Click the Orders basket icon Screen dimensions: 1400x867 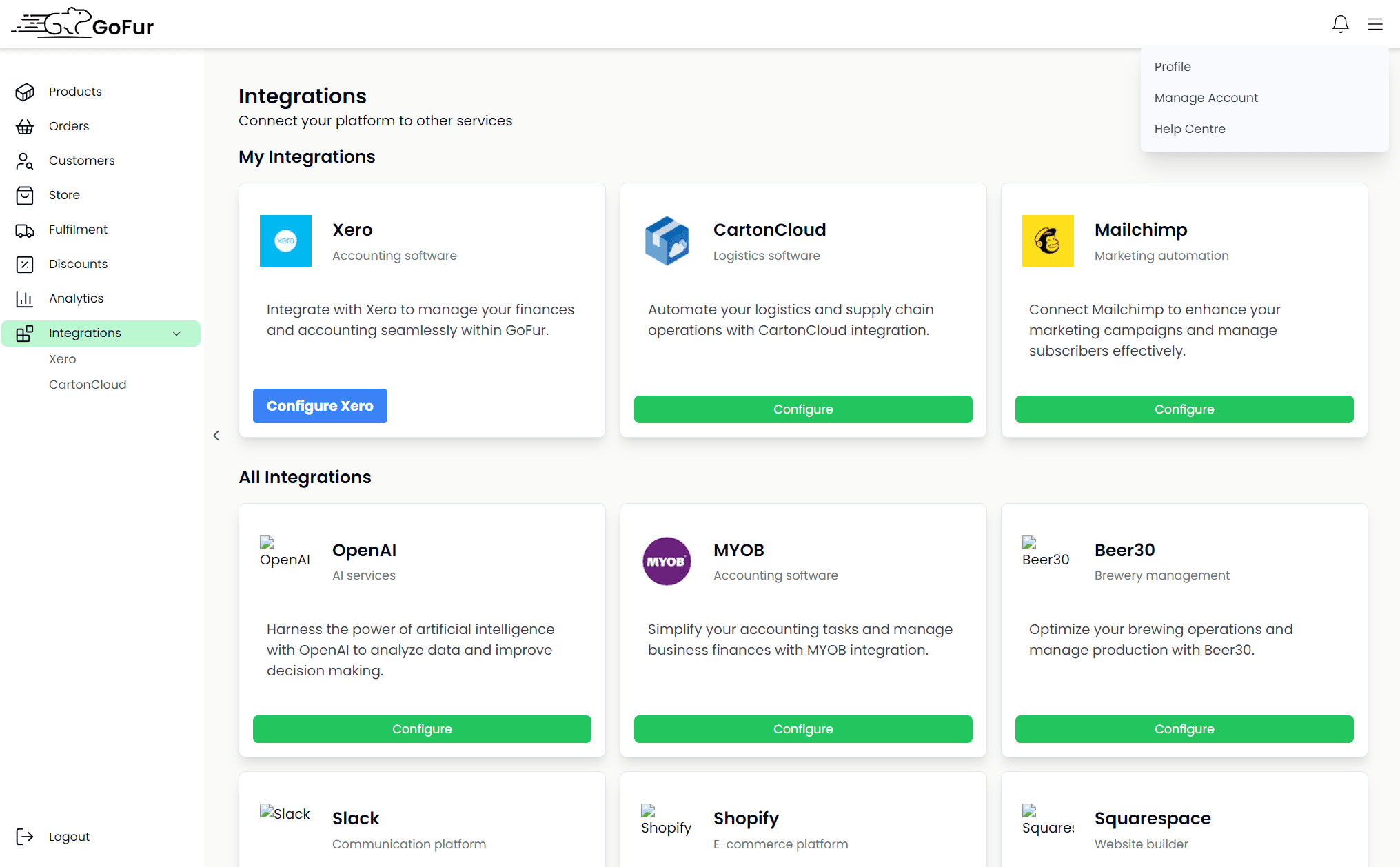pyautogui.click(x=25, y=126)
